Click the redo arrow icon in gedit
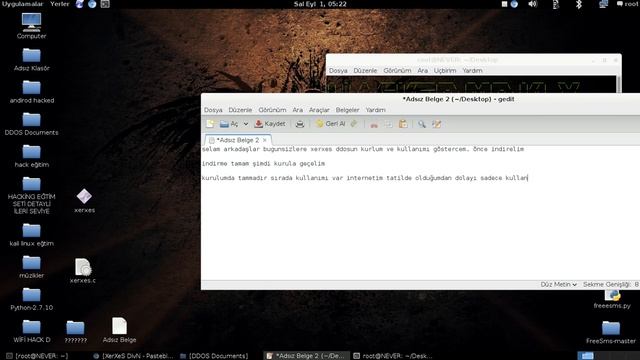Screen dimensions: 640x360 tap(354, 124)
